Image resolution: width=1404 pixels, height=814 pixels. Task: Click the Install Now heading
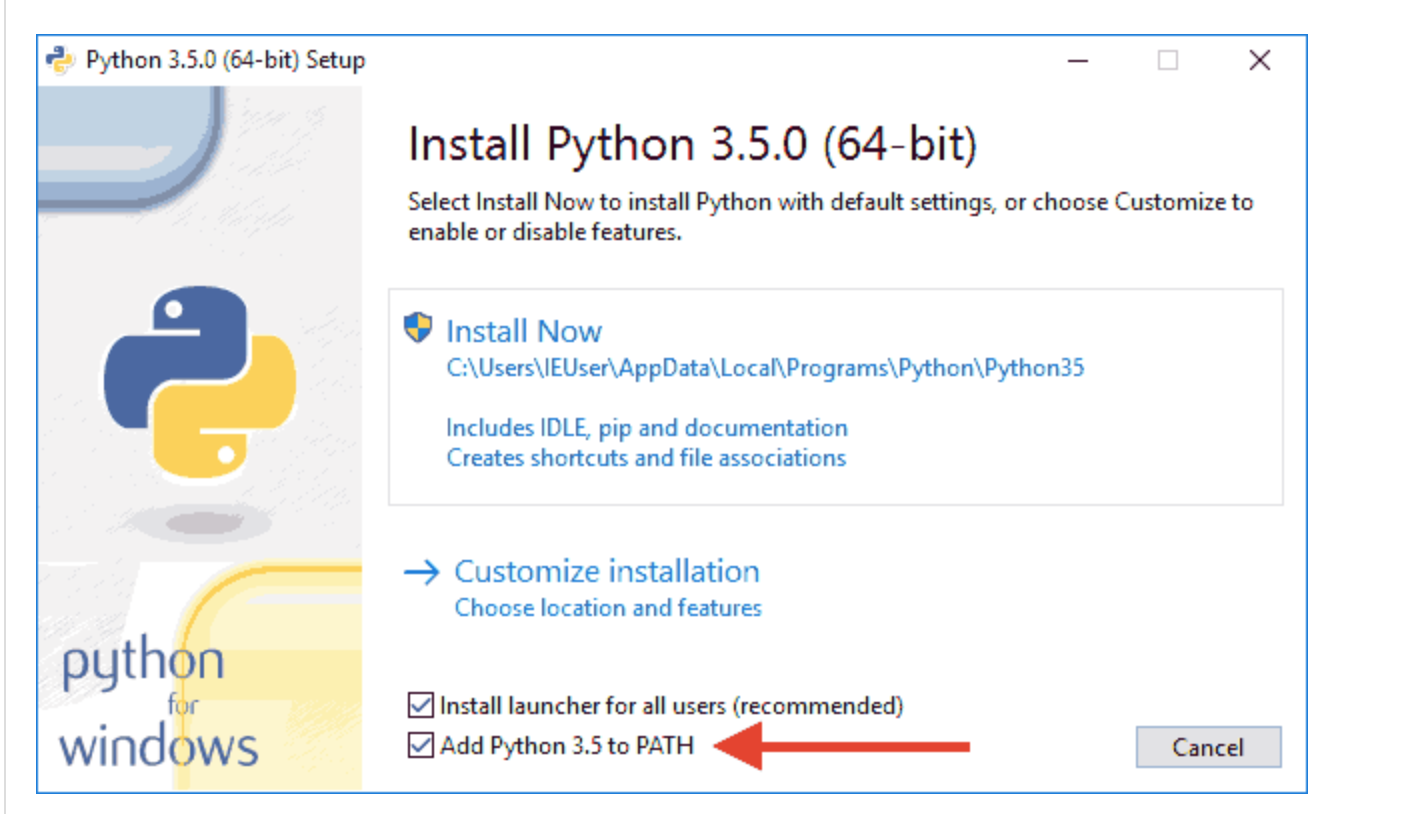[x=524, y=331]
